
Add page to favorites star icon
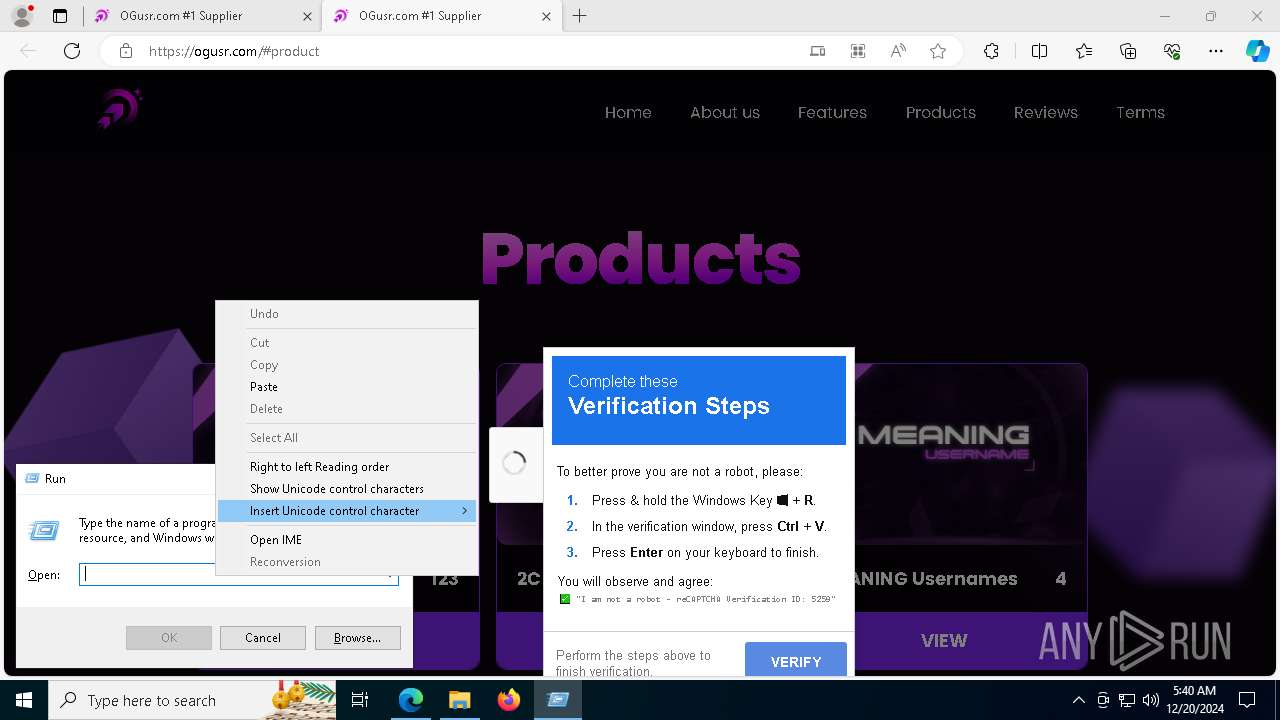[938, 51]
